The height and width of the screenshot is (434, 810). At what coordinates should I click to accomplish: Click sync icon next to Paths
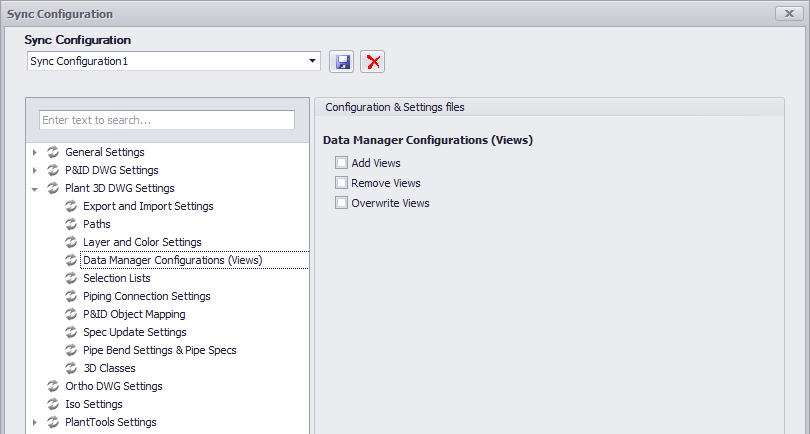pyautogui.click(x=71, y=224)
